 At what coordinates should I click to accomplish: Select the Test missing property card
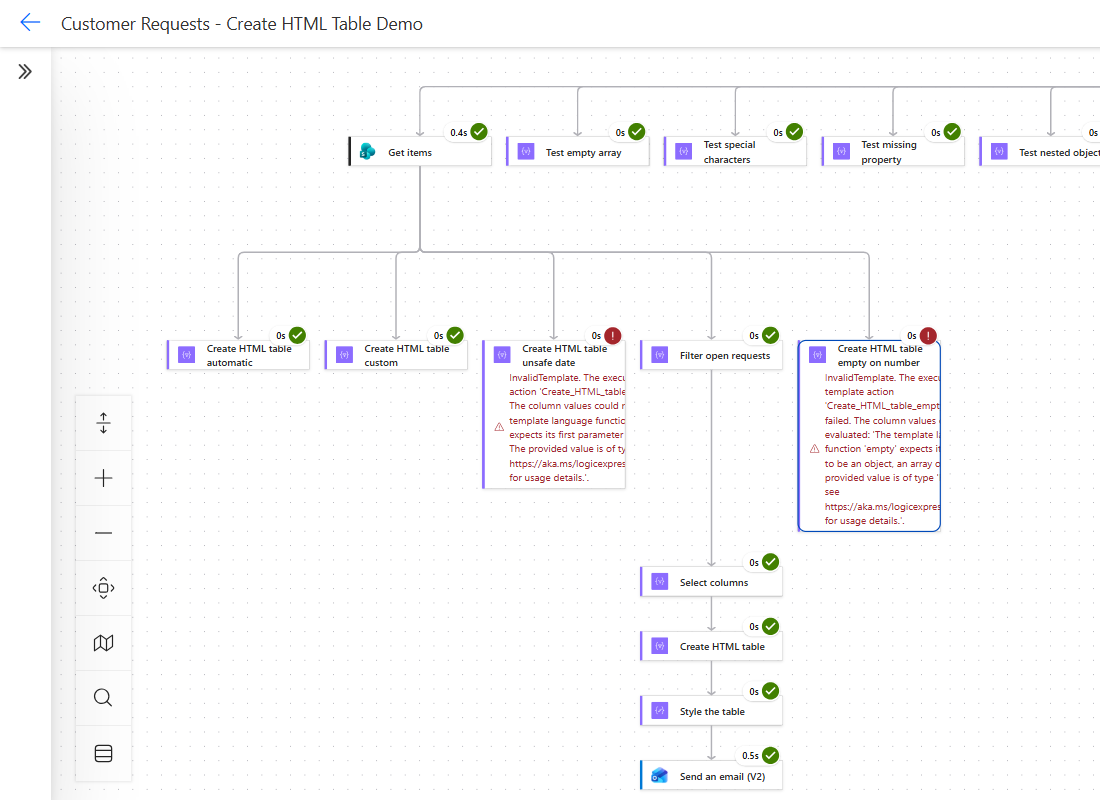pos(893,152)
